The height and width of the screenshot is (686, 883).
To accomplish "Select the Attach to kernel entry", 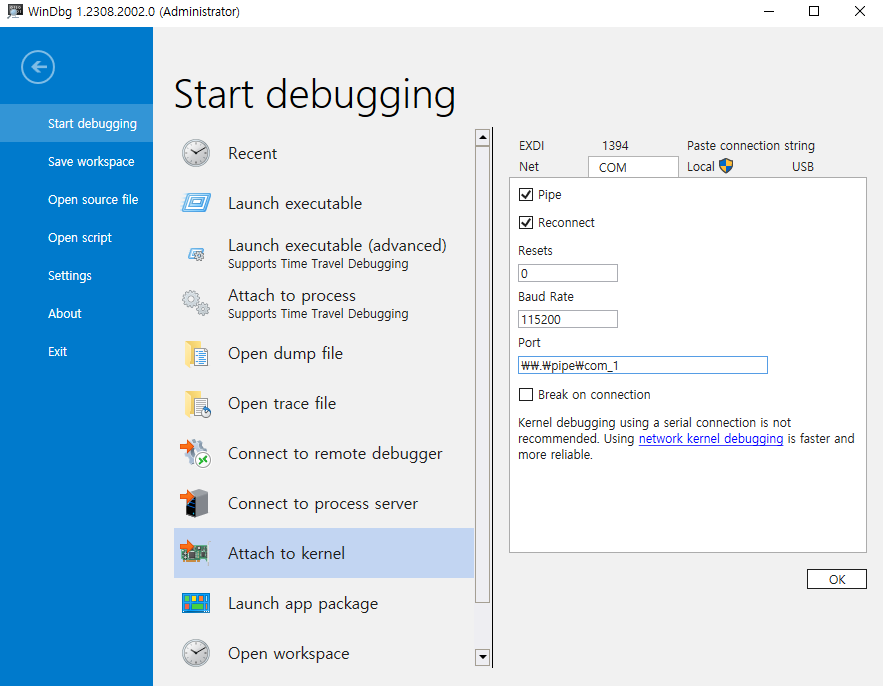I will coord(324,553).
